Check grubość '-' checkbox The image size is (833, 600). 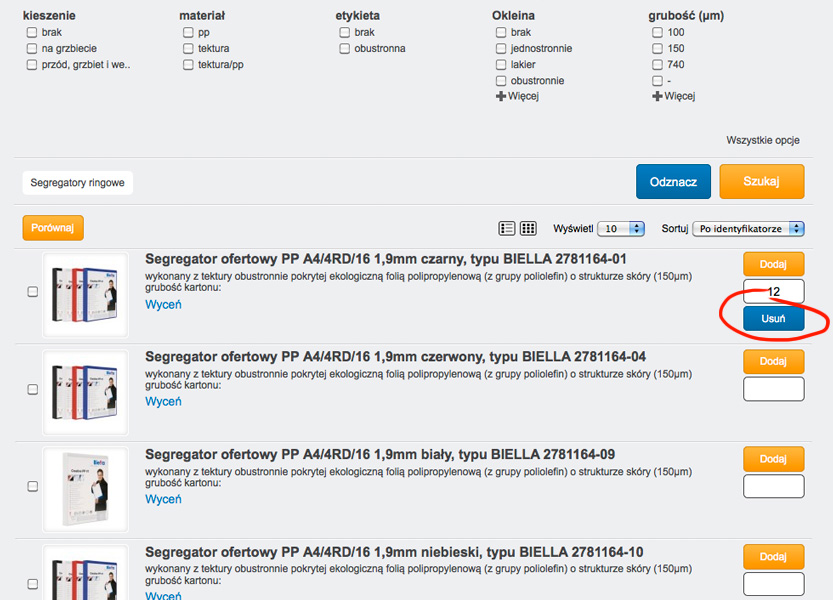pyautogui.click(x=657, y=81)
